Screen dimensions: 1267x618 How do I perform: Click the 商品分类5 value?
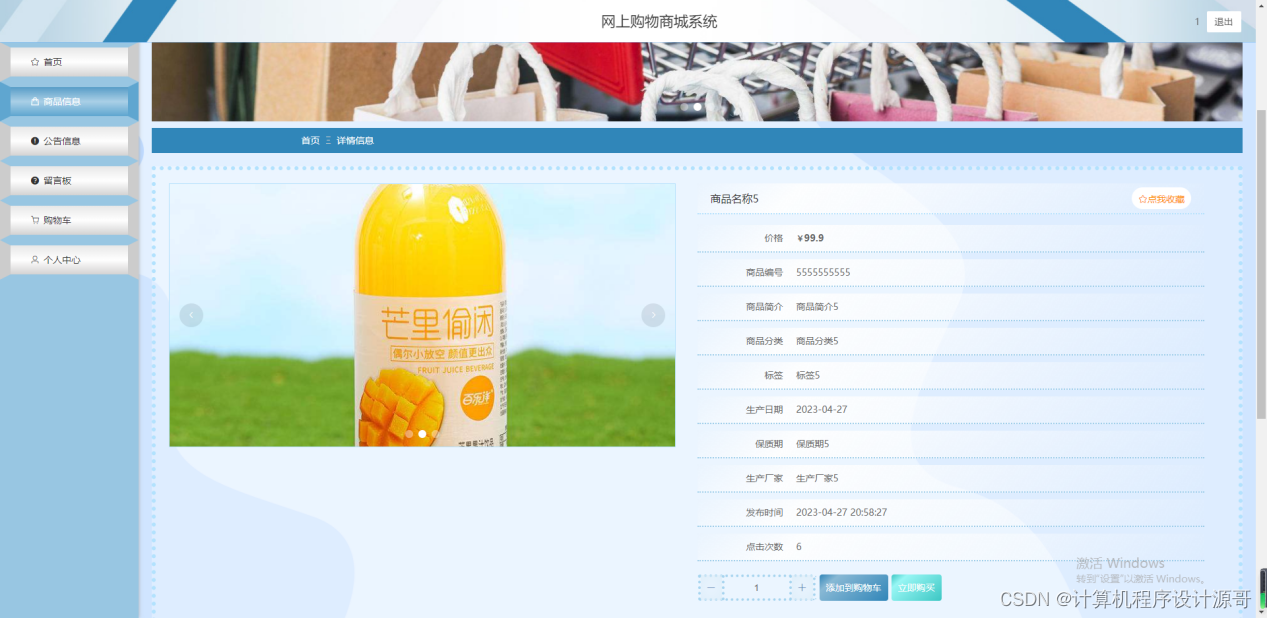817,341
